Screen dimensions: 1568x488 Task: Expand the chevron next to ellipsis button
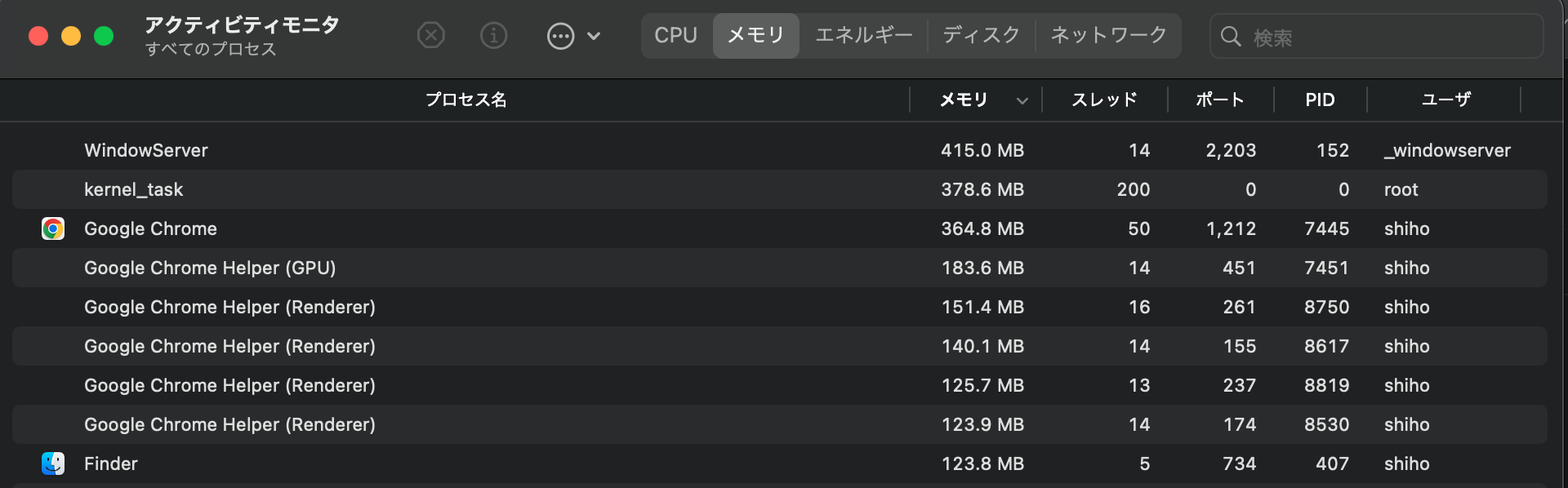click(595, 36)
